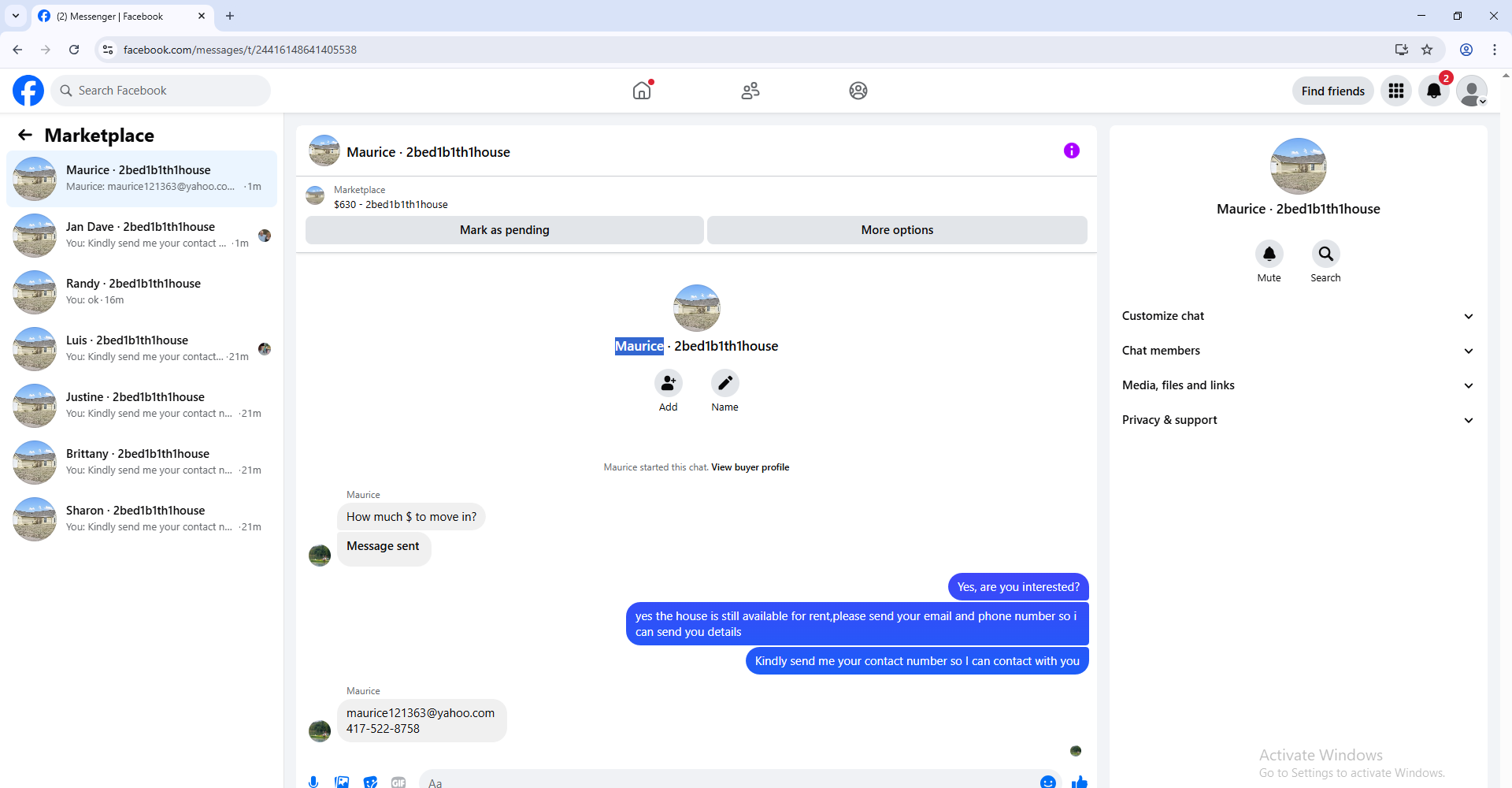
Task: Click the 'Yes, are you interested?' message
Action: point(1018,587)
